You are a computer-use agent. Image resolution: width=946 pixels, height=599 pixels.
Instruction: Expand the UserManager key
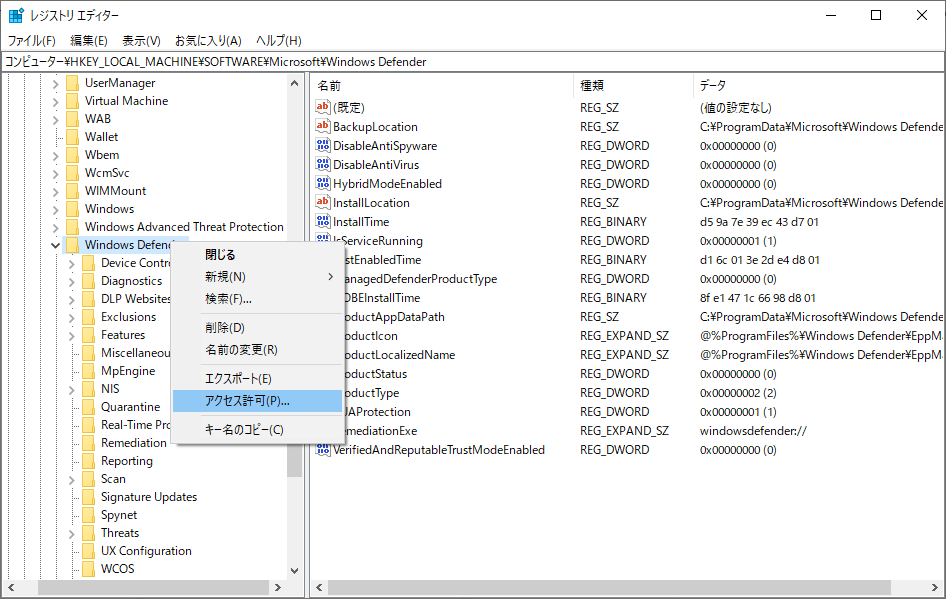pos(56,83)
